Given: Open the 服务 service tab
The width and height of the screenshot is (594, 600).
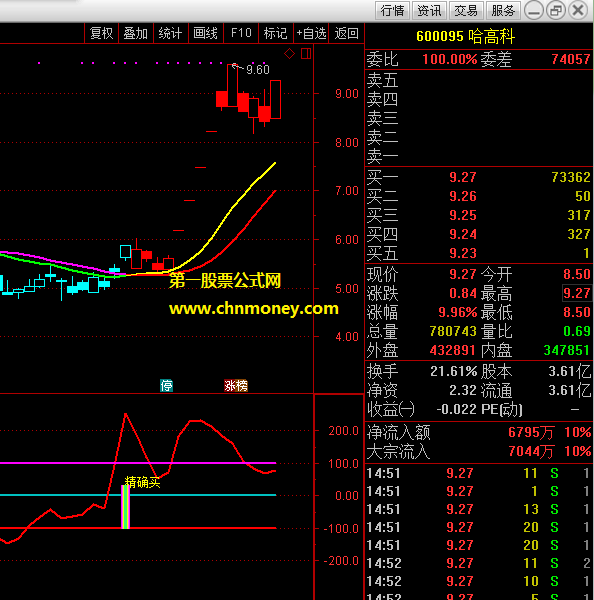Looking at the screenshot, I should 503,10.
